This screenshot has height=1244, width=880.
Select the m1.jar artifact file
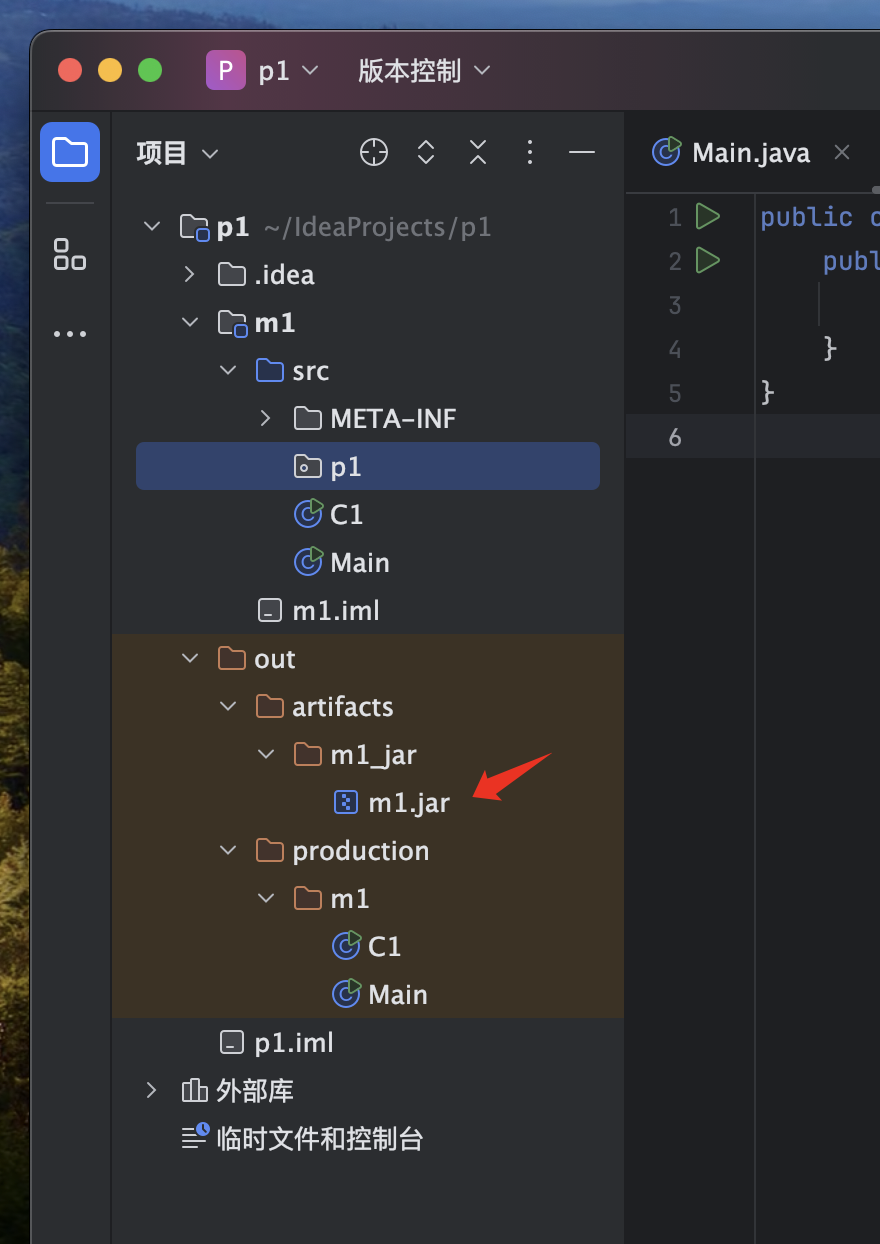click(x=408, y=803)
